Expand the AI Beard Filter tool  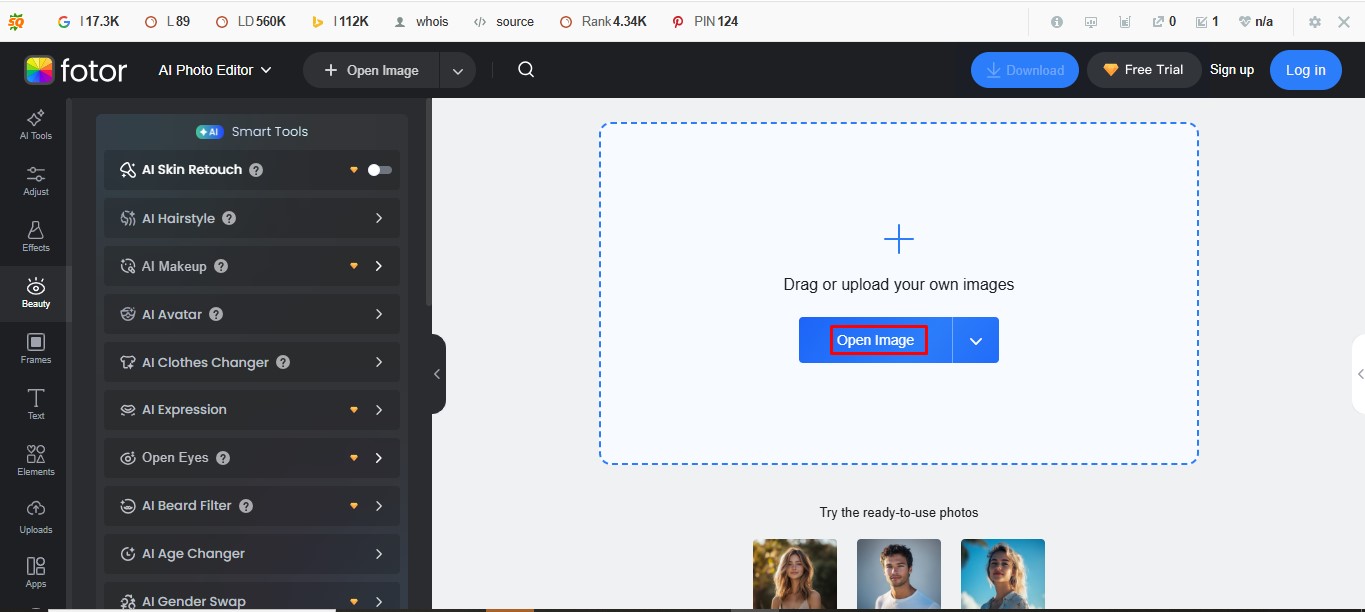click(379, 506)
